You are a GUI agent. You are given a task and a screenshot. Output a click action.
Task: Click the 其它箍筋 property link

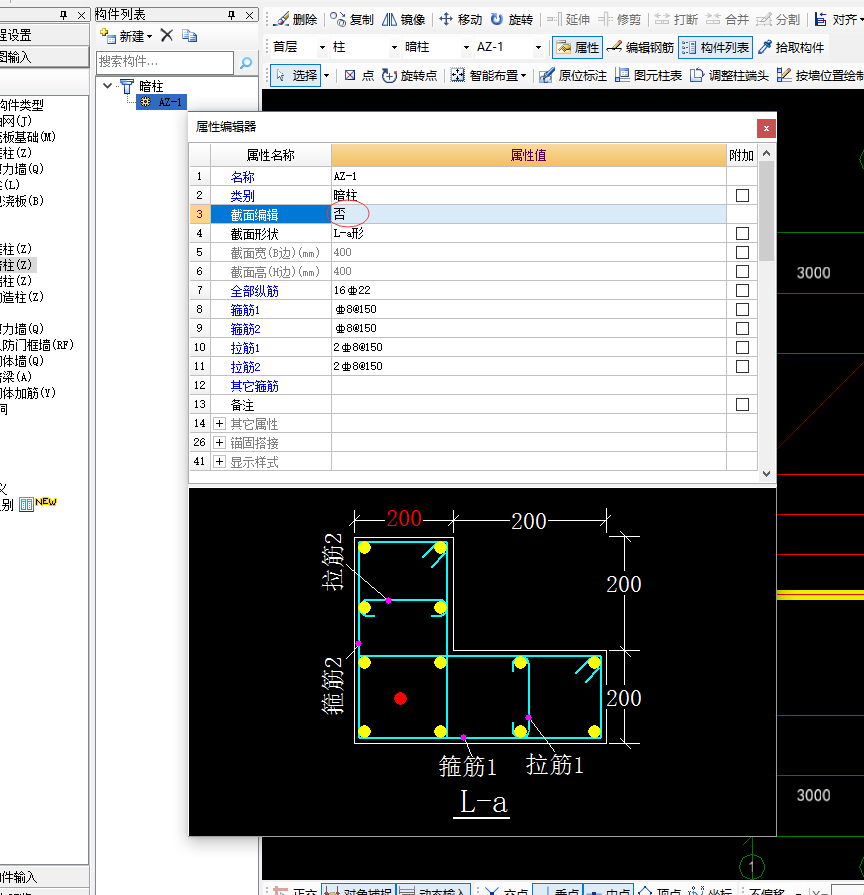(255, 386)
